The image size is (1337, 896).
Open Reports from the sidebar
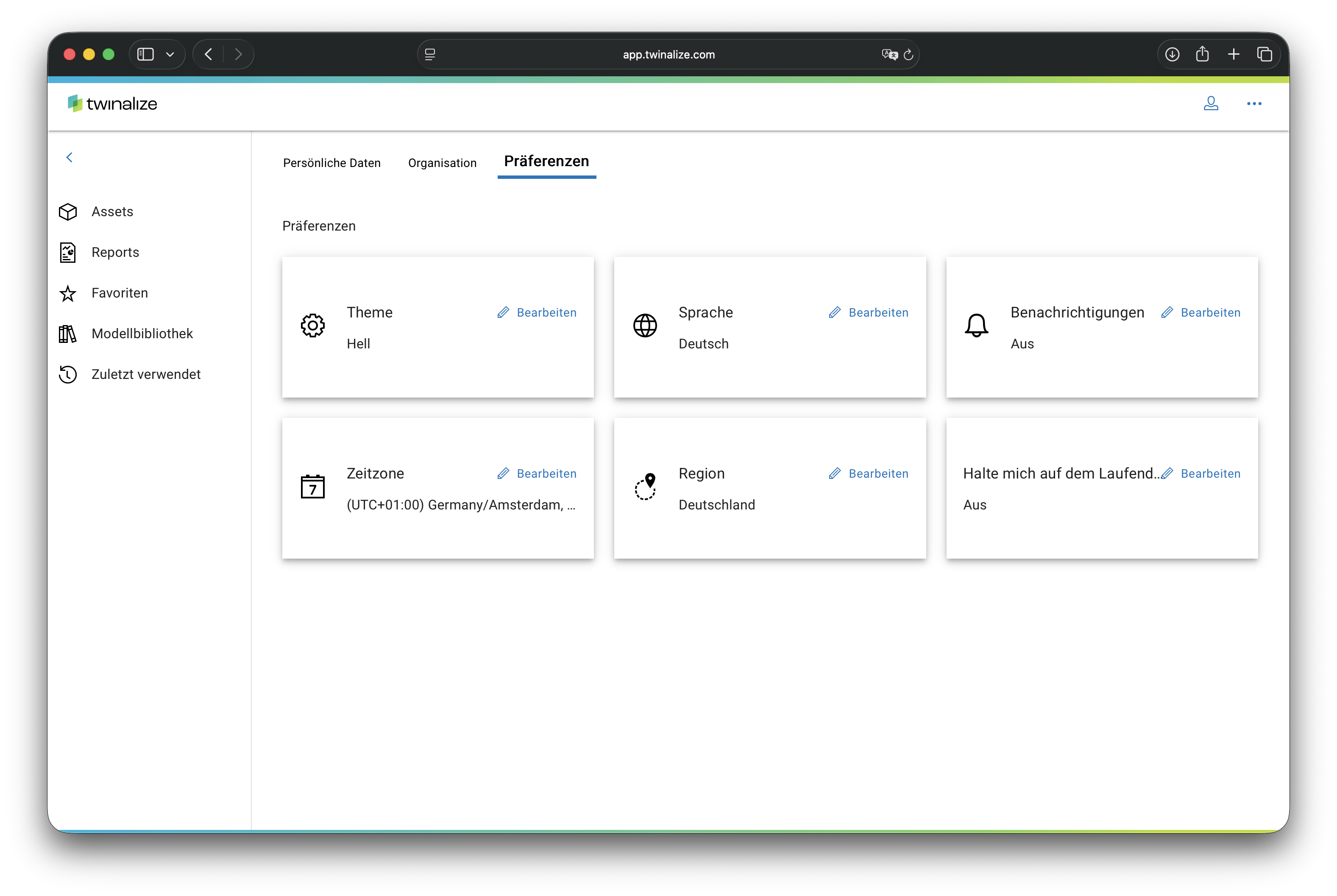coord(115,253)
